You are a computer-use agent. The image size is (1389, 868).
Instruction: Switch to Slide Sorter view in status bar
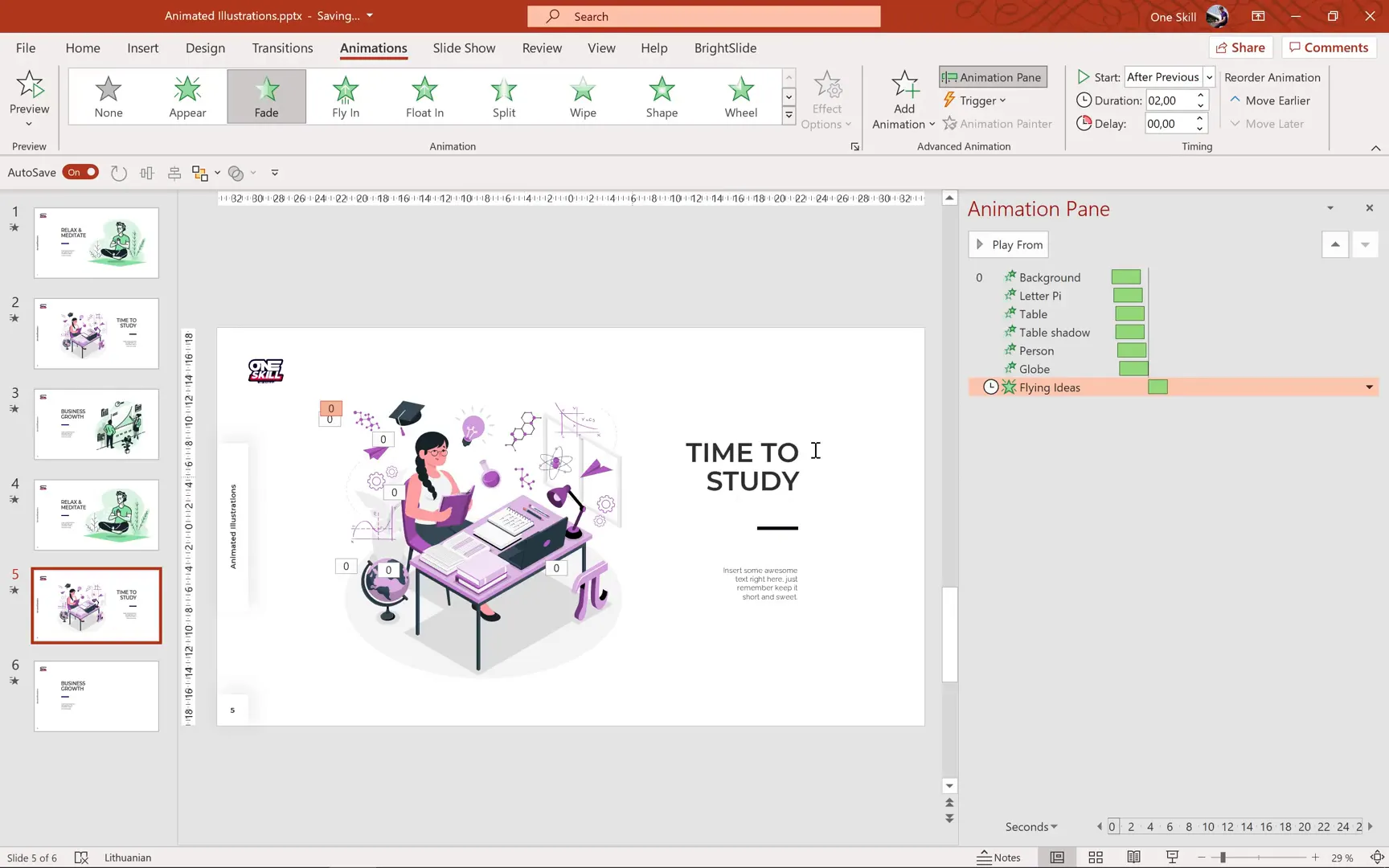point(1095,858)
